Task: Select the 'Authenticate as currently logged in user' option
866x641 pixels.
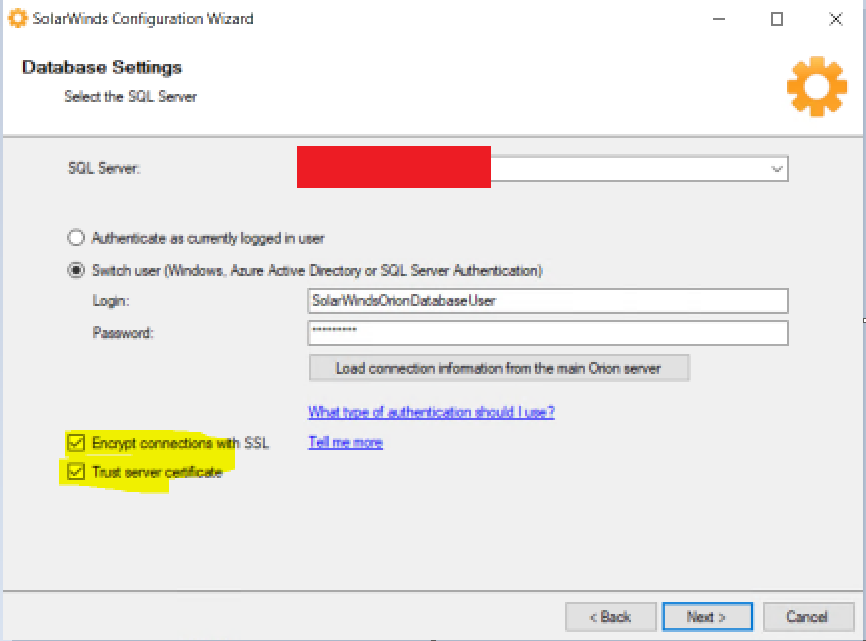Action: point(76,237)
